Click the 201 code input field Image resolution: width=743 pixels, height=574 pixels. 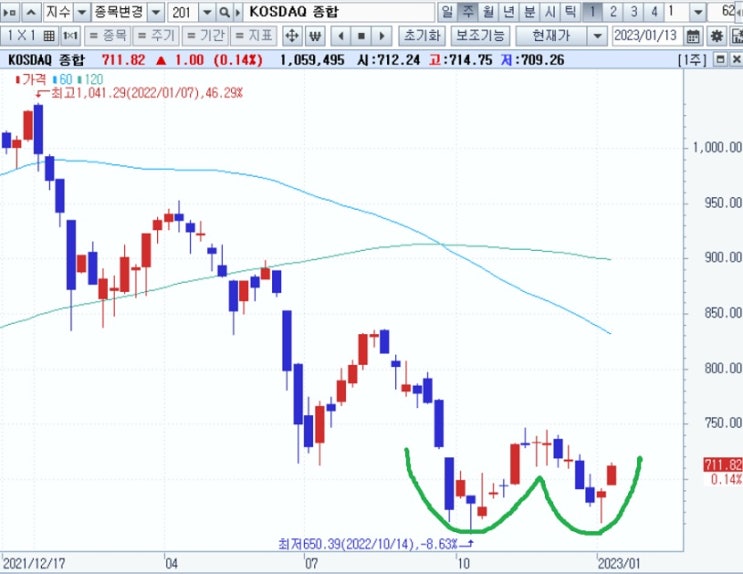[x=183, y=12]
